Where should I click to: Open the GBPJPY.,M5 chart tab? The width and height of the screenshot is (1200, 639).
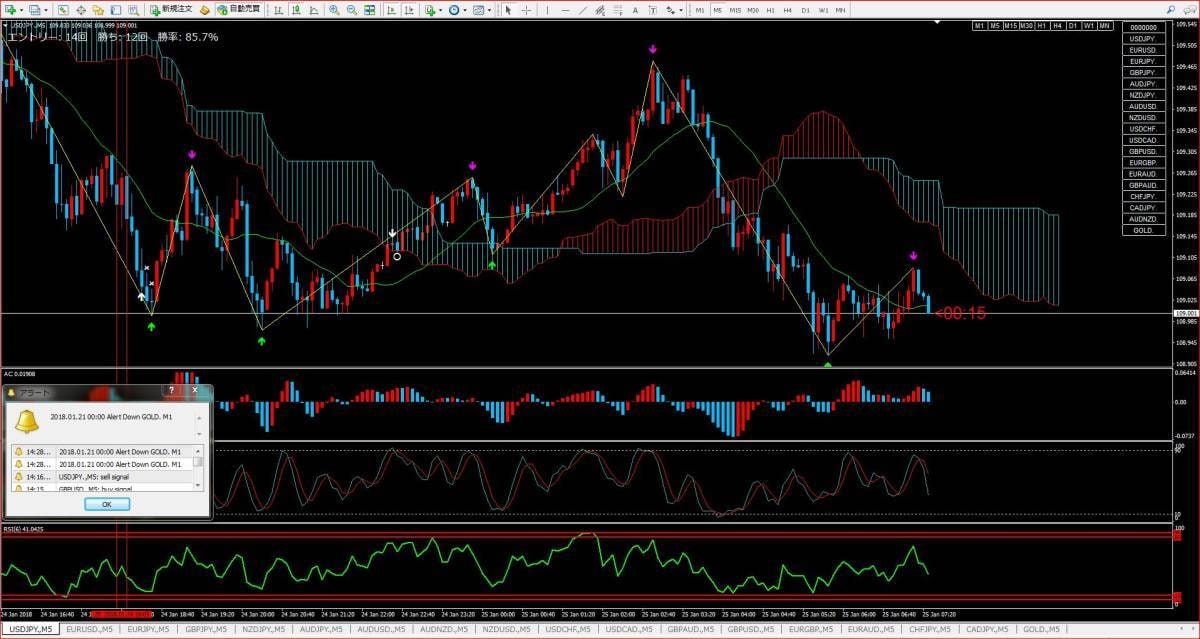coord(208,629)
